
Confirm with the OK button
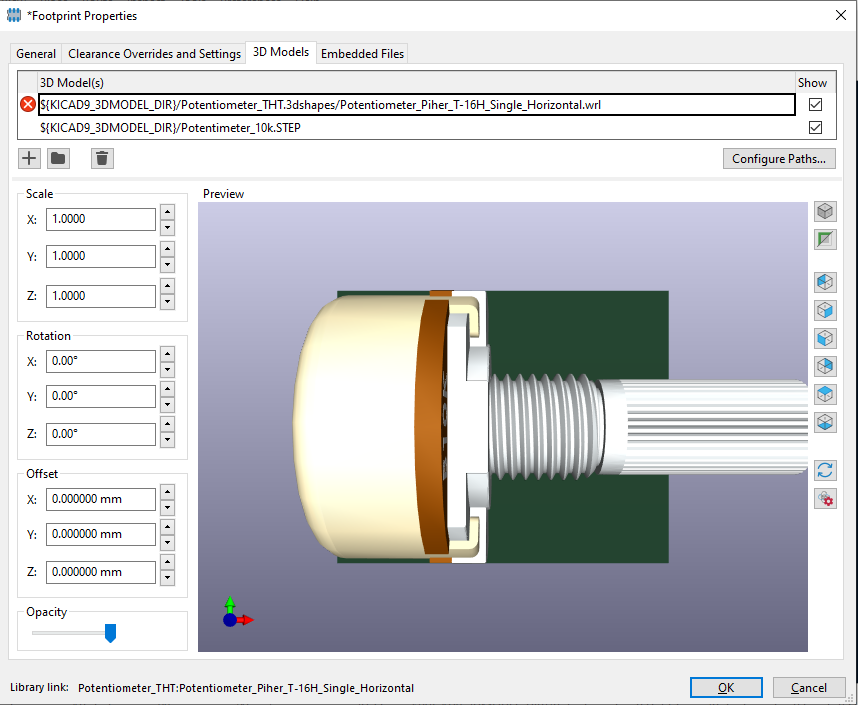pyautogui.click(x=726, y=688)
